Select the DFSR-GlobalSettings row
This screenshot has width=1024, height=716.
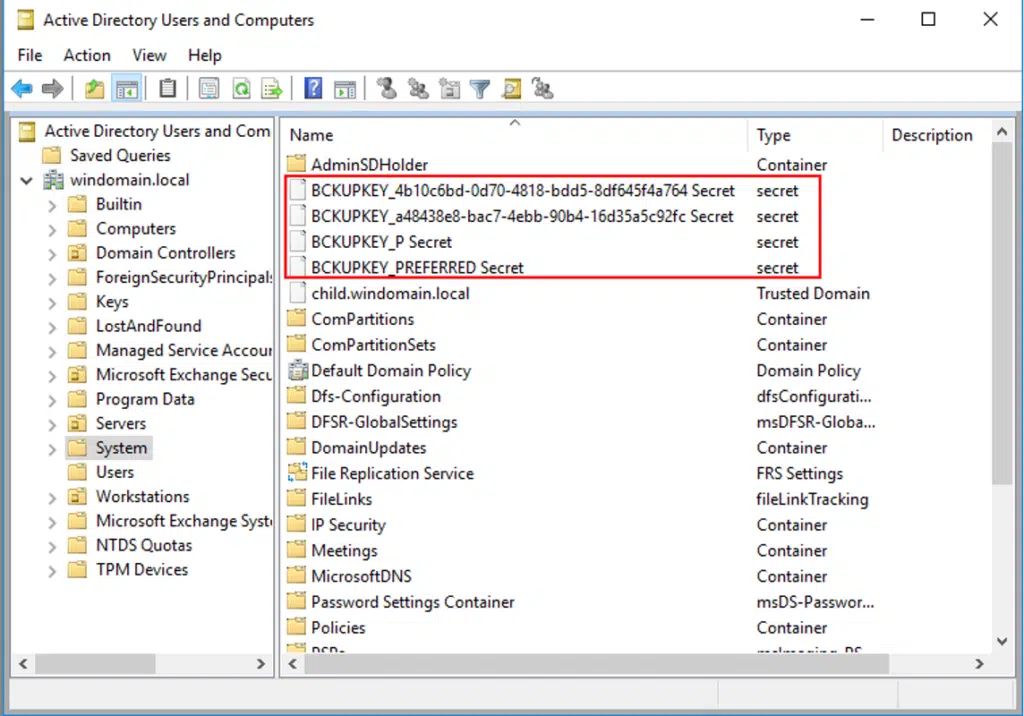(x=384, y=422)
